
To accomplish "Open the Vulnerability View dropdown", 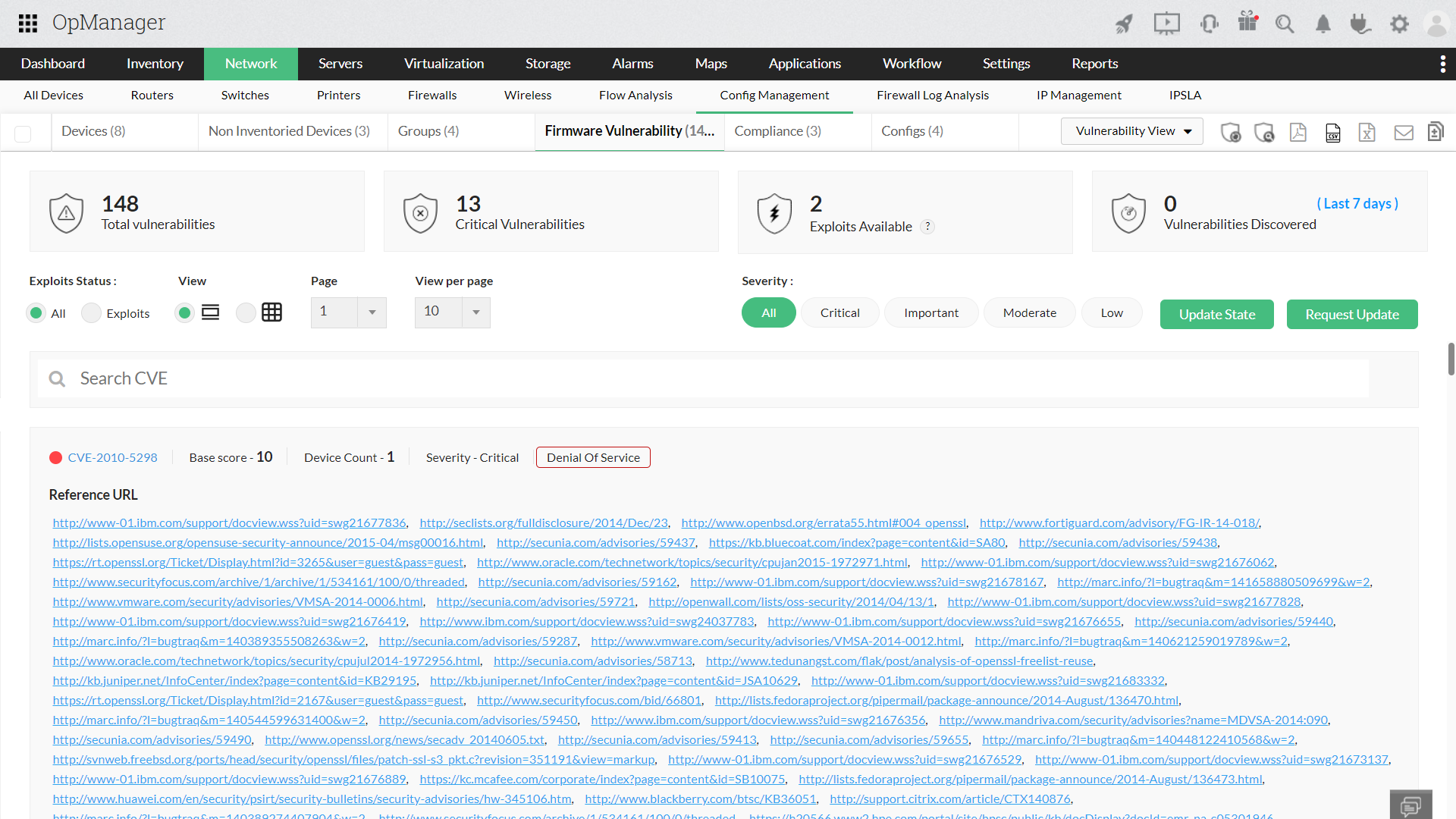I will 1131,130.
